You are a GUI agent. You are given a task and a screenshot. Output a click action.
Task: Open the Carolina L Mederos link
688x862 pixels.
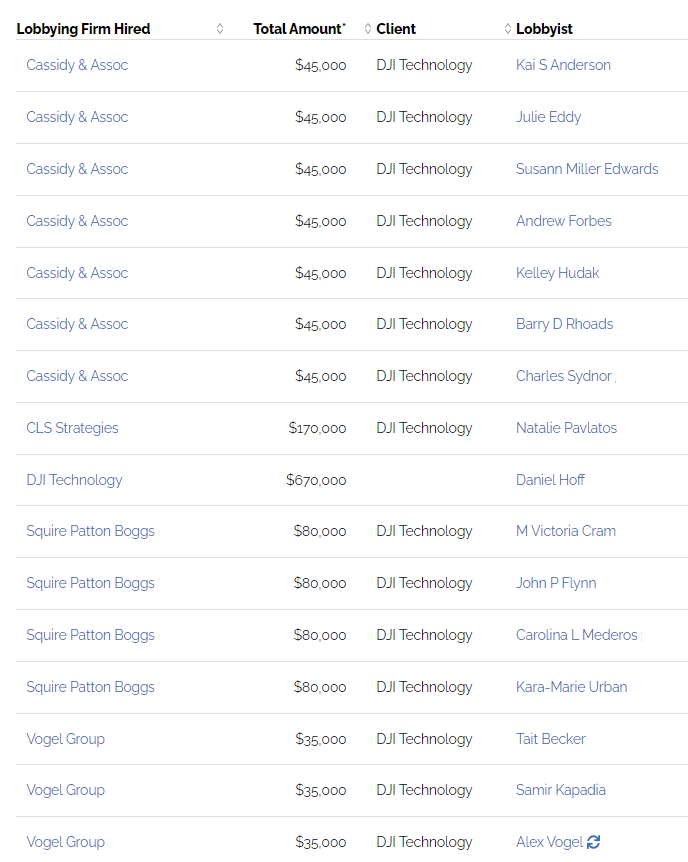[x=576, y=635]
